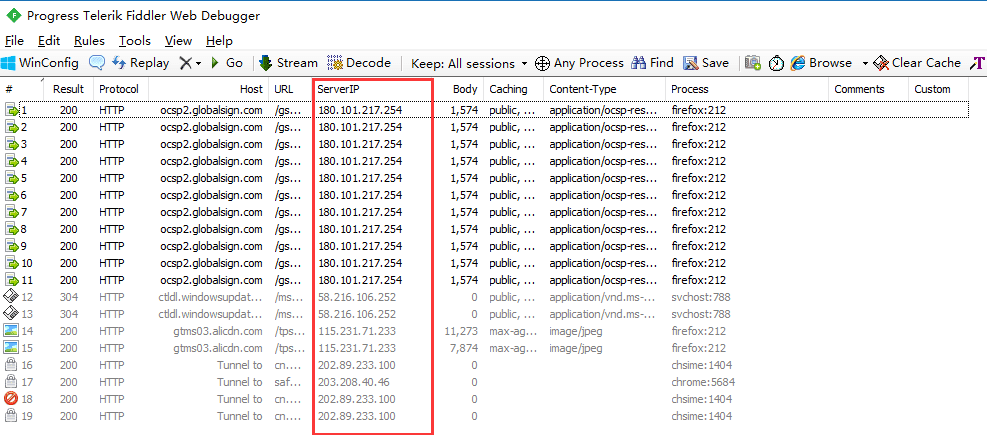Select session 2 row icon

[13, 127]
